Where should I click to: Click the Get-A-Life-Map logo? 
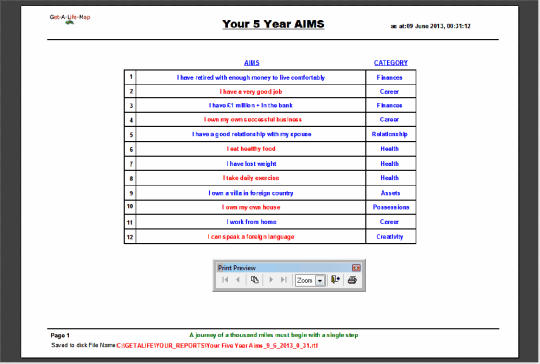(x=70, y=19)
